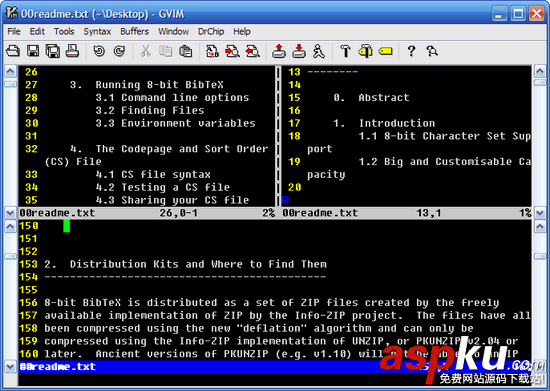Click the Open file toolbar icon
The height and width of the screenshot is (391, 550).
(x=13, y=51)
